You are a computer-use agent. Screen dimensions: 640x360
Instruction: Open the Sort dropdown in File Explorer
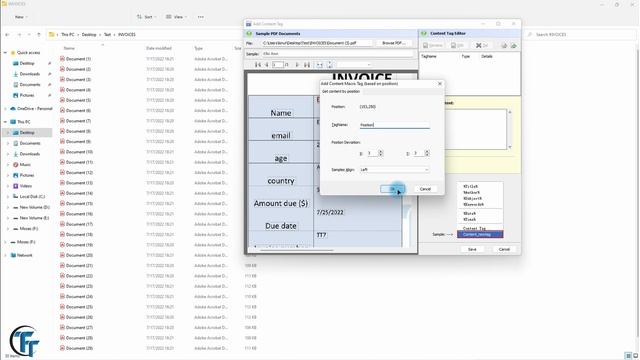coord(147,17)
